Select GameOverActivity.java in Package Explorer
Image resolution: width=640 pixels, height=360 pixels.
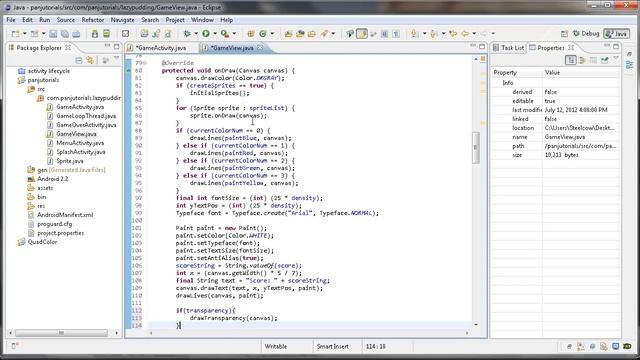tap(86, 125)
